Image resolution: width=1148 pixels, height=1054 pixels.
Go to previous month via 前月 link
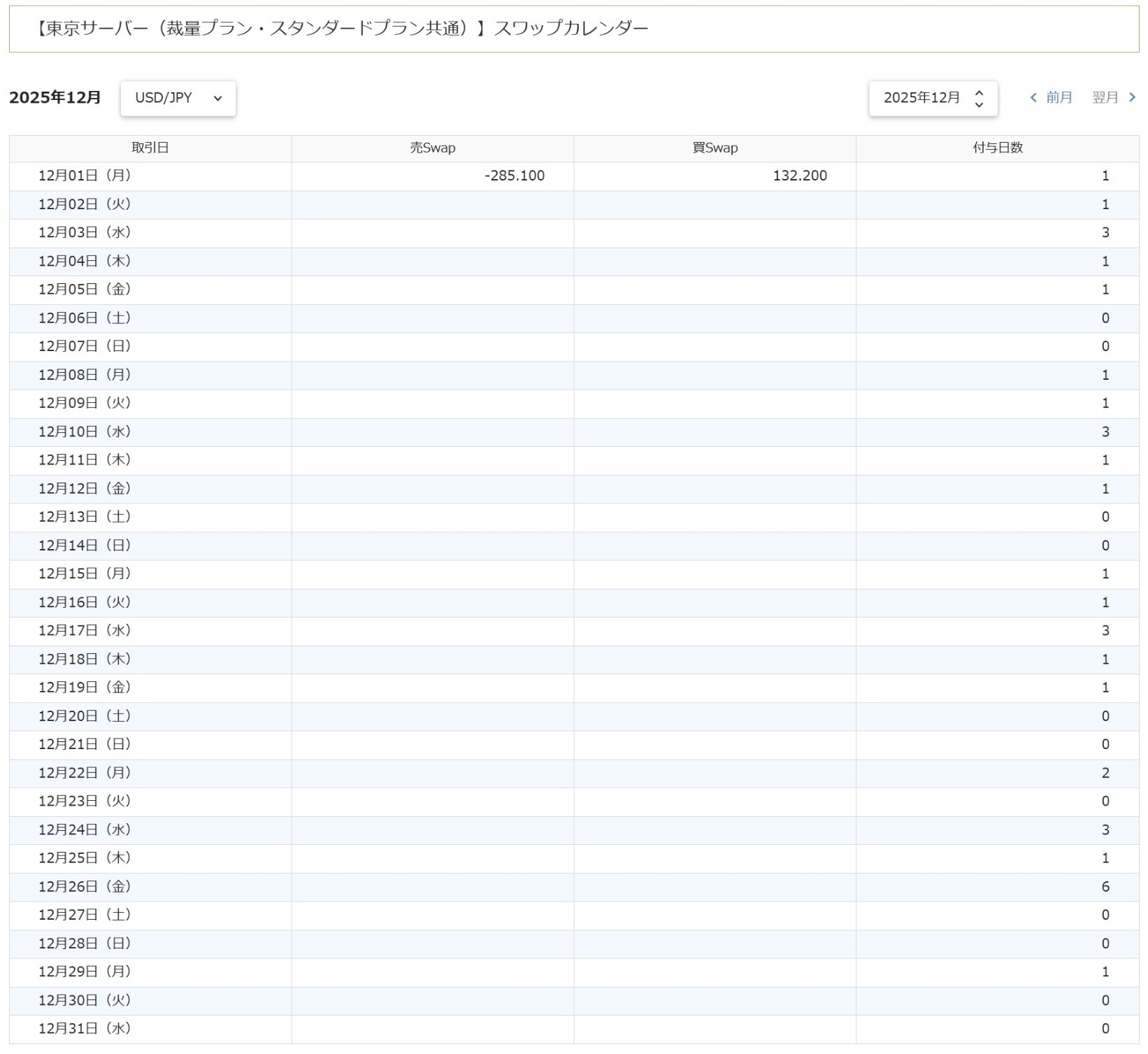[x=1051, y=98]
